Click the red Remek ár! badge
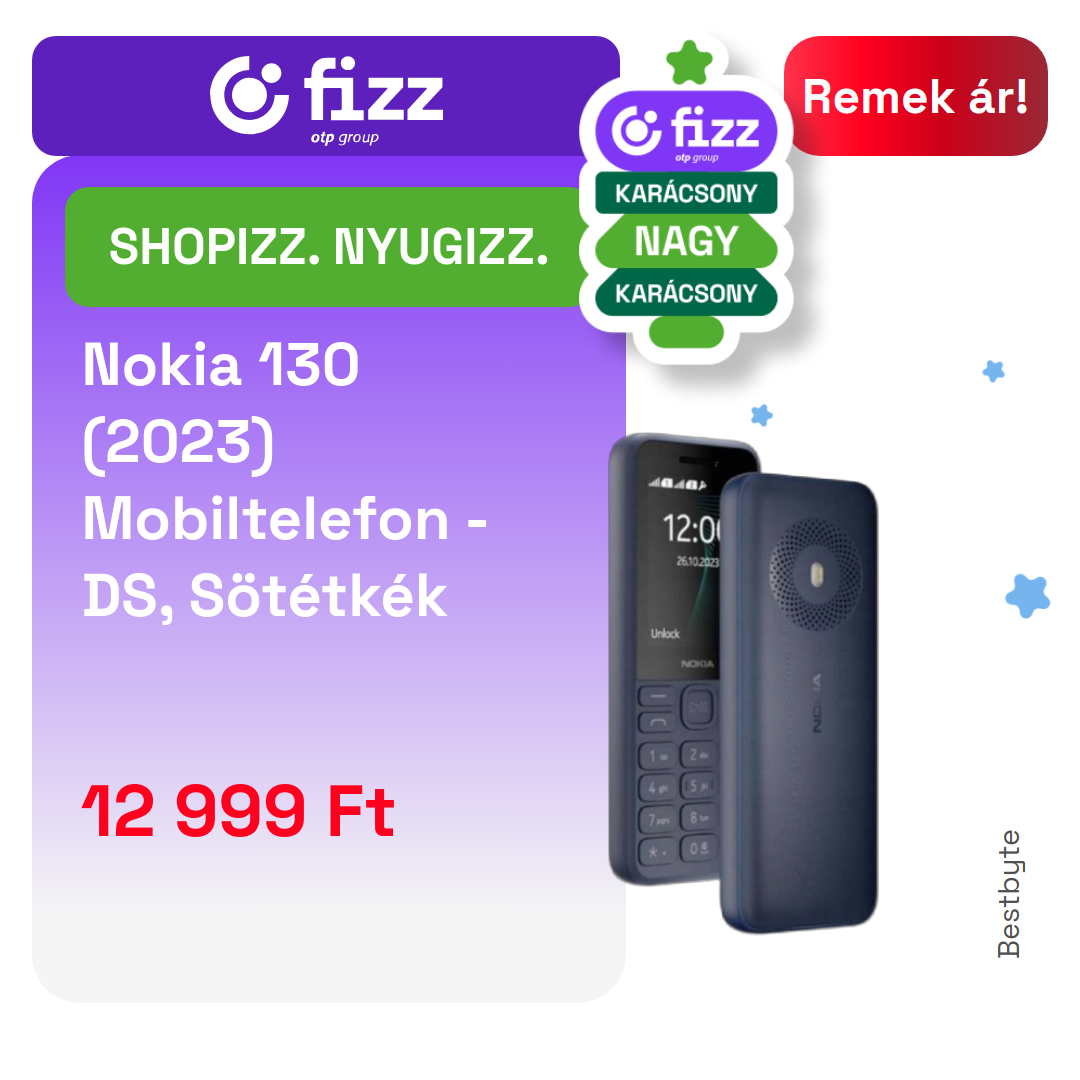The width and height of the screenshot is (1080, 1080). tap(915, 96)
